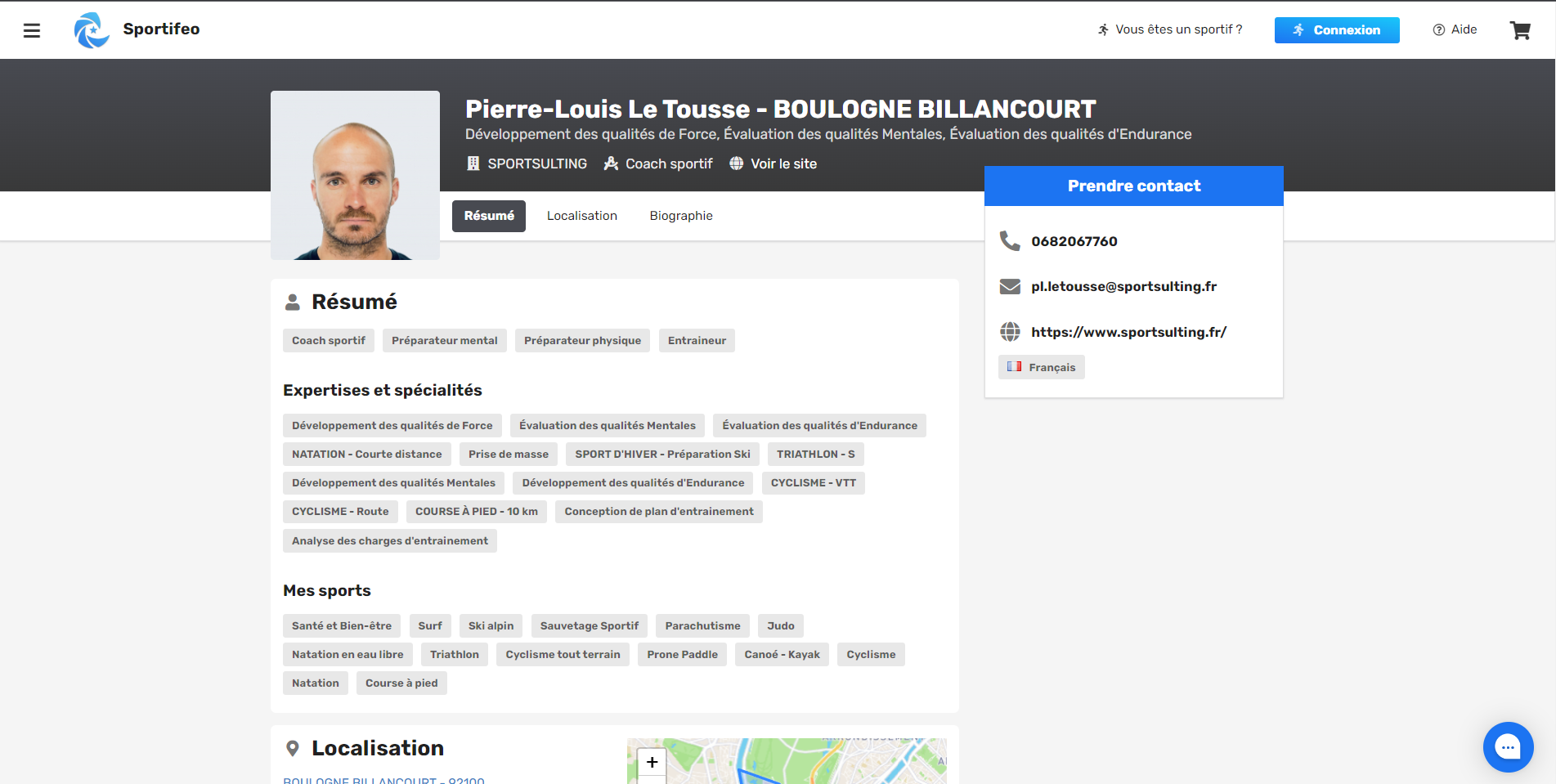Click the SPORTSULTING building icon
The image size is (1556, 784).
(473, 164)
